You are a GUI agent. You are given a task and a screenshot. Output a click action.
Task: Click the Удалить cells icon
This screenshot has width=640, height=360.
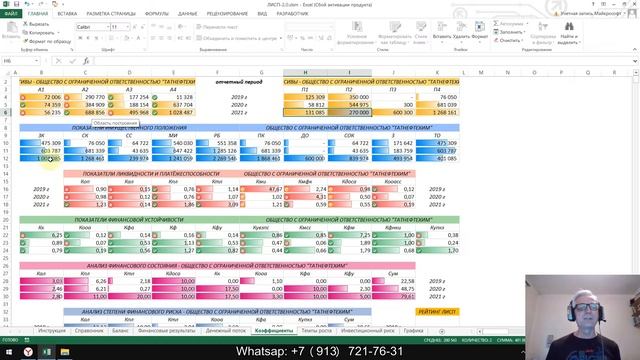pyautogui.click(x=461, y=27)
